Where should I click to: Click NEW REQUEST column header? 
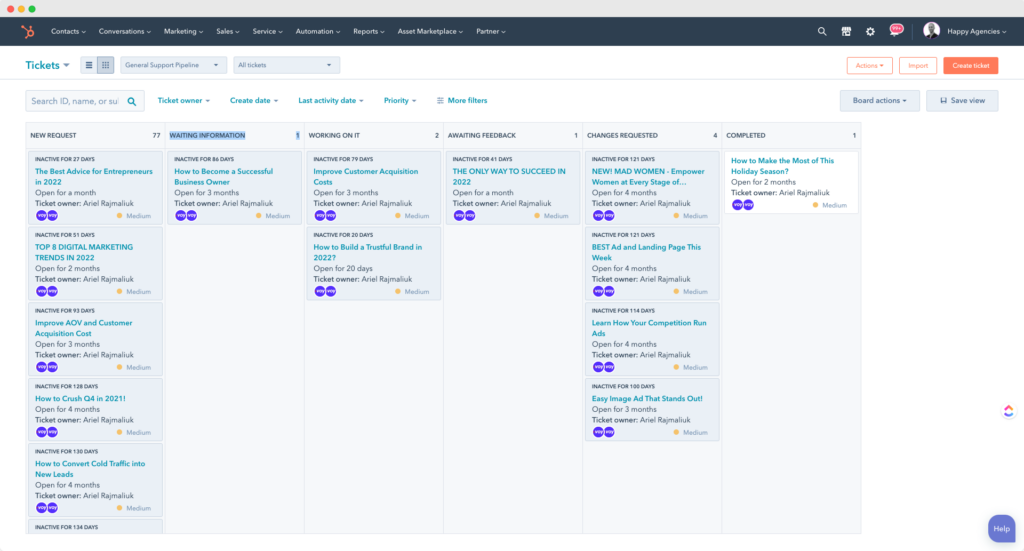53,135
